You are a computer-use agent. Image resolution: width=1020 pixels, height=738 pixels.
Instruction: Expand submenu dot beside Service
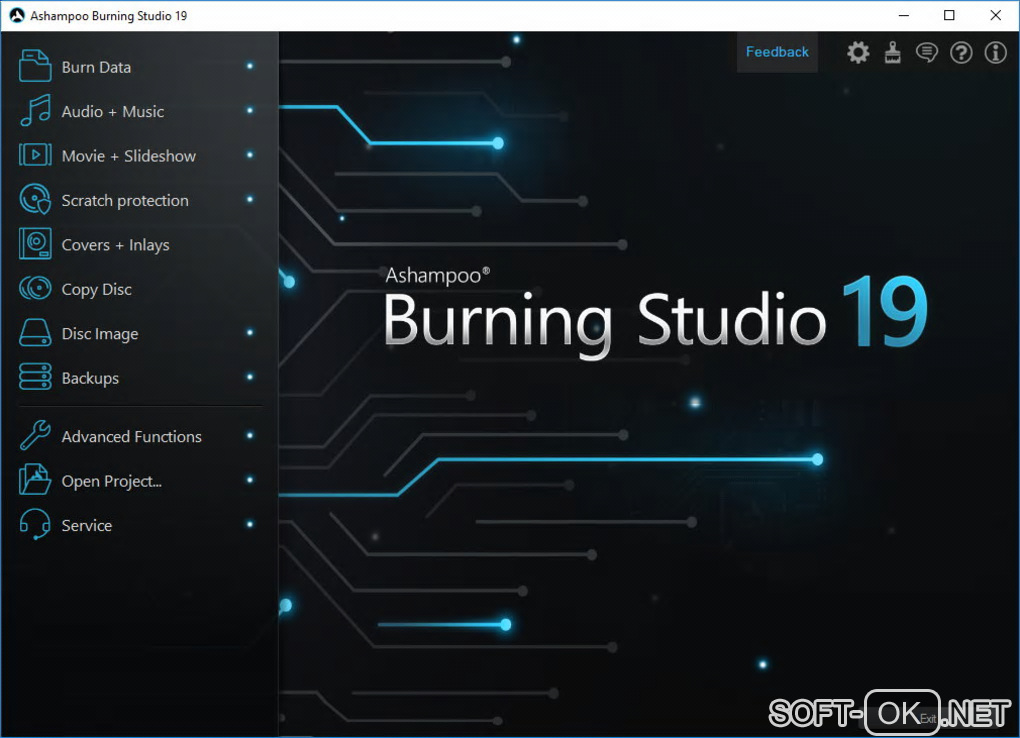coord(250,523)
